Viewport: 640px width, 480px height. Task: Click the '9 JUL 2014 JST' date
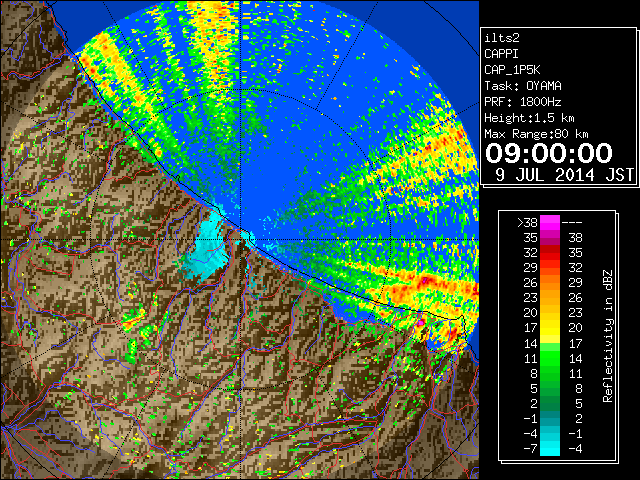pyautogui.click(x=564, y=175)
